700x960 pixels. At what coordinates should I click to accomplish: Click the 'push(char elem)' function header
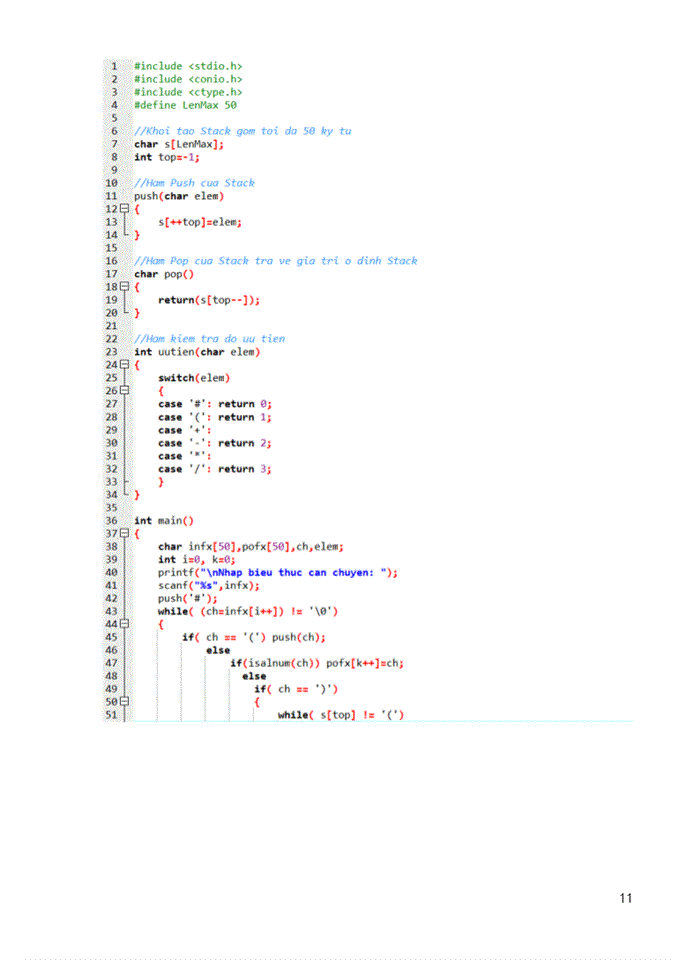(179, 196)
